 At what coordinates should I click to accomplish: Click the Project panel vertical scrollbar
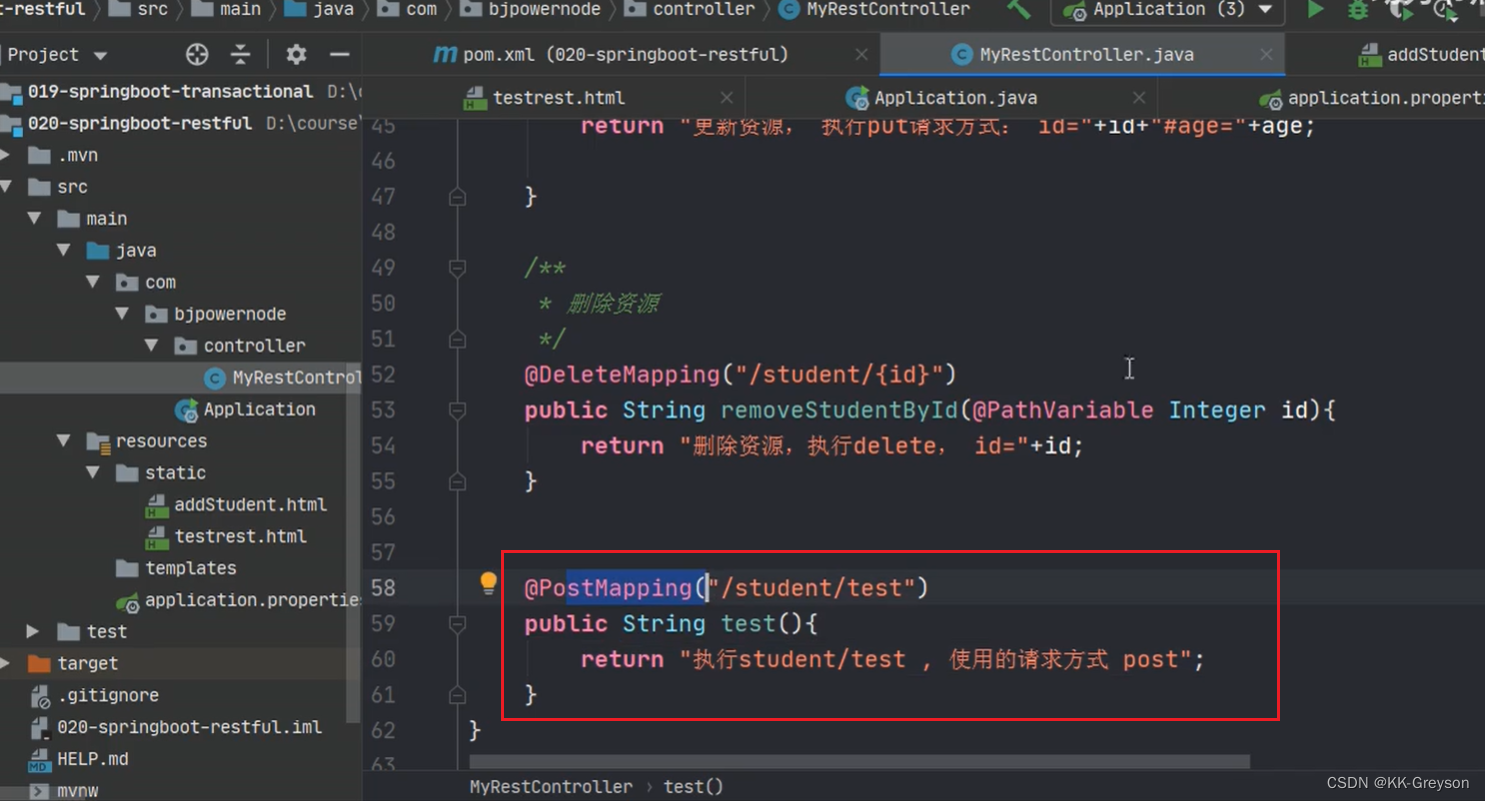click(352, 545)
